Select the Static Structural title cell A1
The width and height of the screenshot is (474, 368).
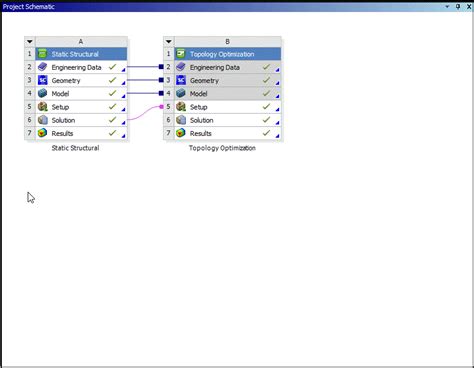tap(81, 54)
